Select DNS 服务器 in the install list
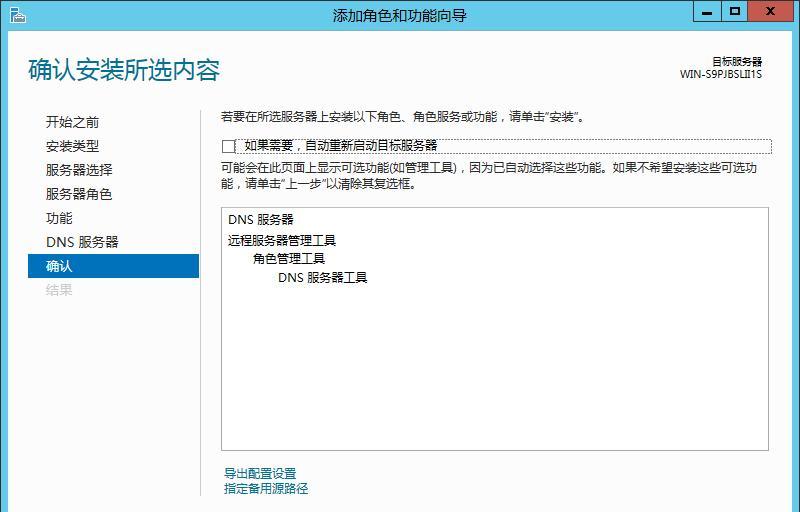Image resolution: width=800 pixels, height=512 pixels. (261, 220)
